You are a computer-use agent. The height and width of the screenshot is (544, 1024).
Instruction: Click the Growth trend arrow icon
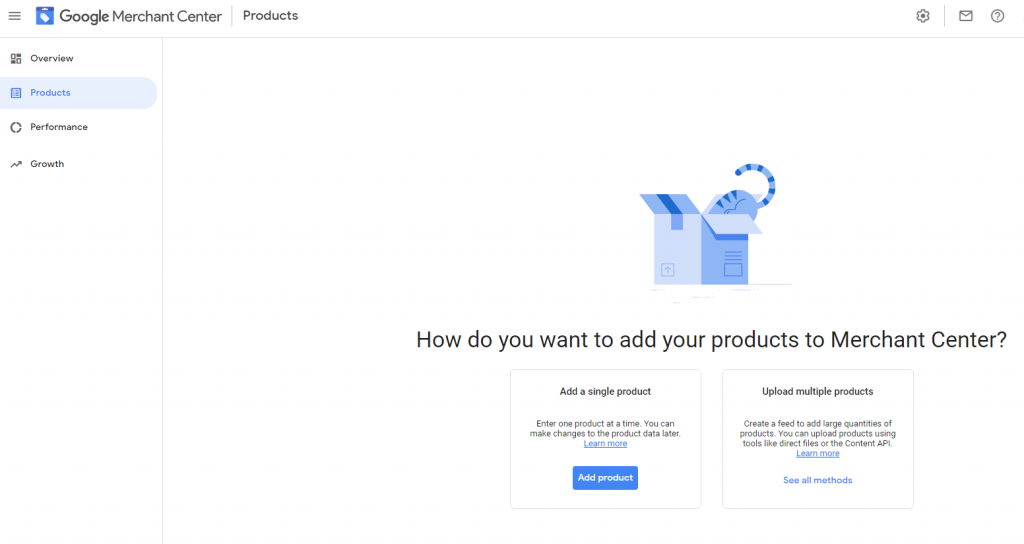point(16,164)
